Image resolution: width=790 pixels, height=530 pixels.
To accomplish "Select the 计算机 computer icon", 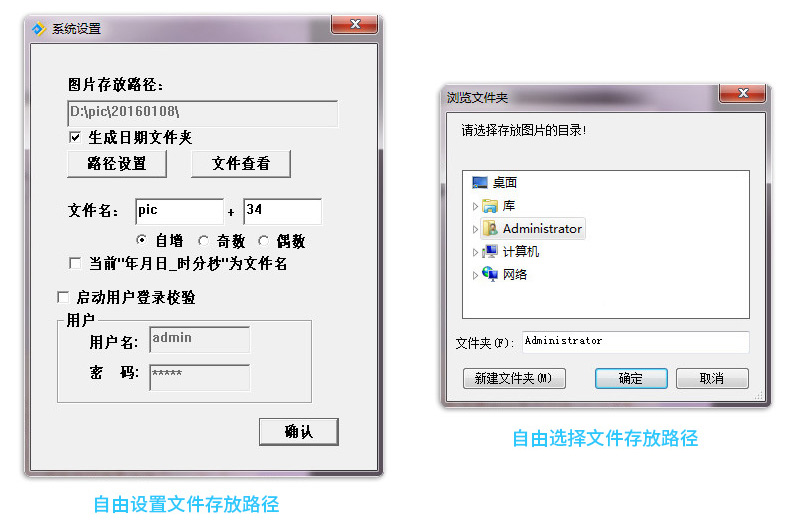I will (x=490, y=251).
